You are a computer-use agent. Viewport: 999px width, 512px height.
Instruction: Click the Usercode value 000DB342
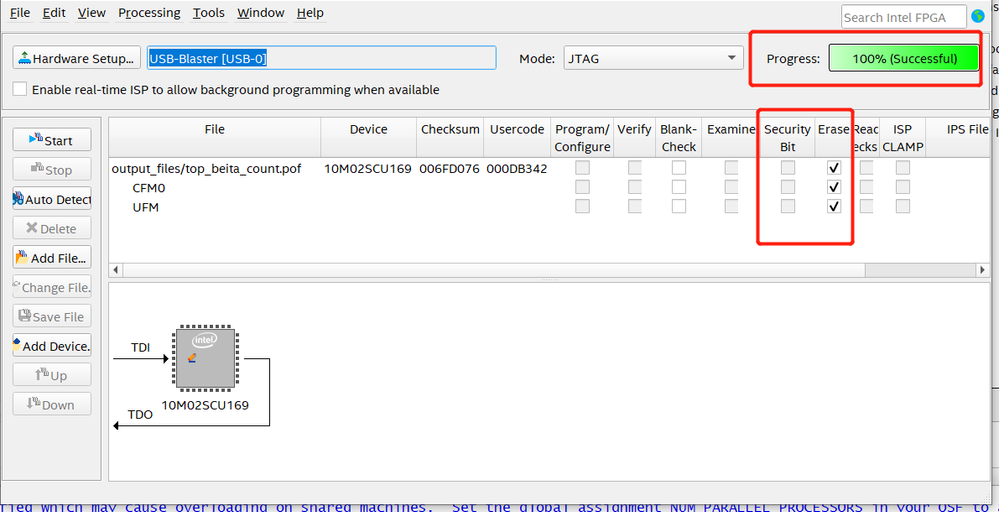(x=517, y=169)
